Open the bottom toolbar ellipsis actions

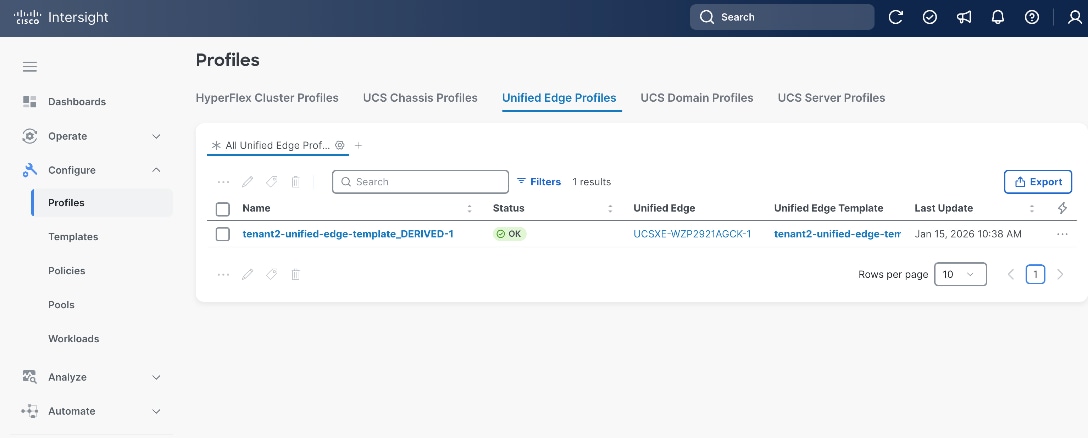click(223, 275)
